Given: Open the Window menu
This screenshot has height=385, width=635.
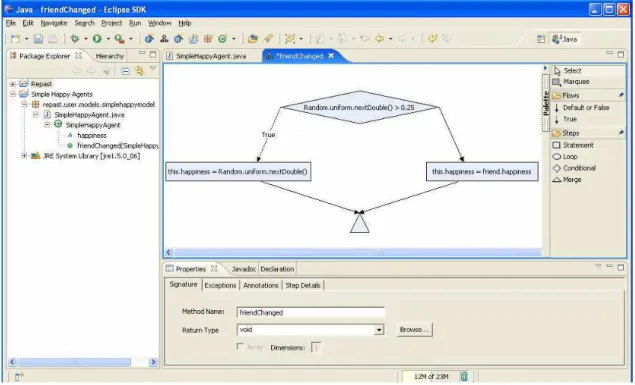Looking at the screenshot, I should coord(160,23).
